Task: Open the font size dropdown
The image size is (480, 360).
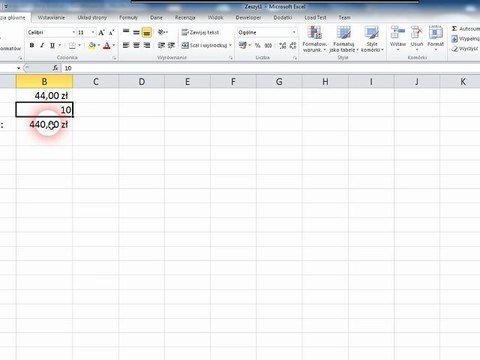Action: point(93,32)
